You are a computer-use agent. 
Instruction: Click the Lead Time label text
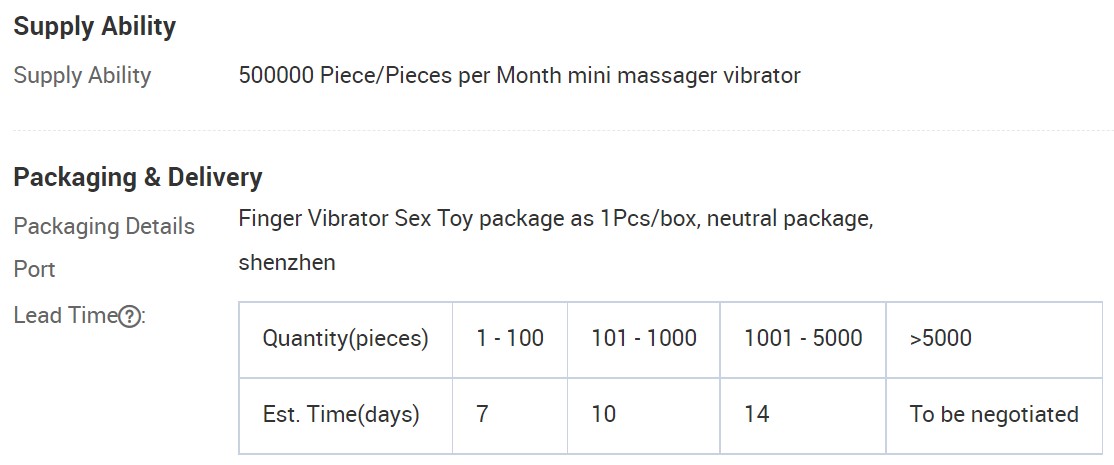coord(65,315)
